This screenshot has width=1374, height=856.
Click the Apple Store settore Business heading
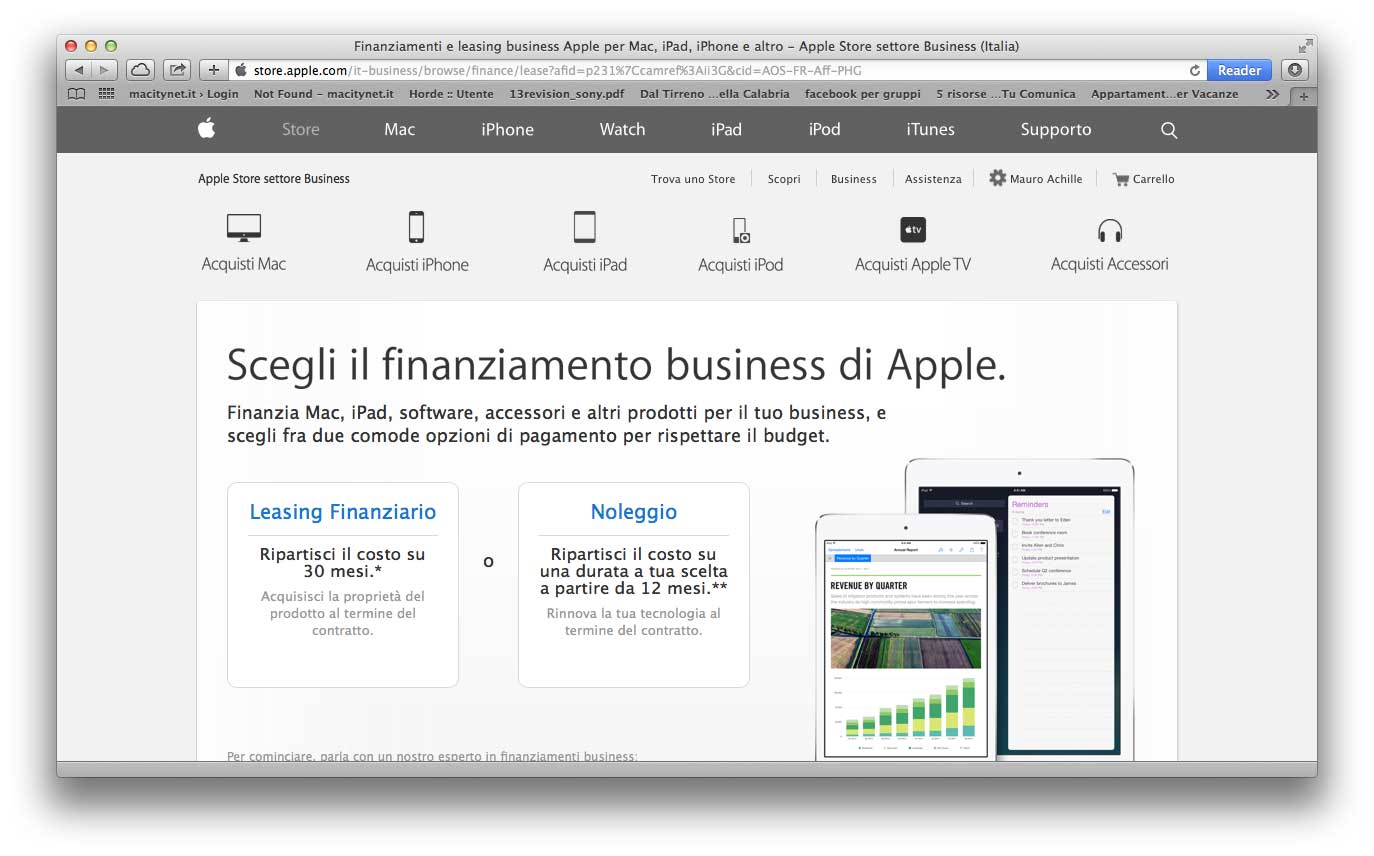(274, 179)
